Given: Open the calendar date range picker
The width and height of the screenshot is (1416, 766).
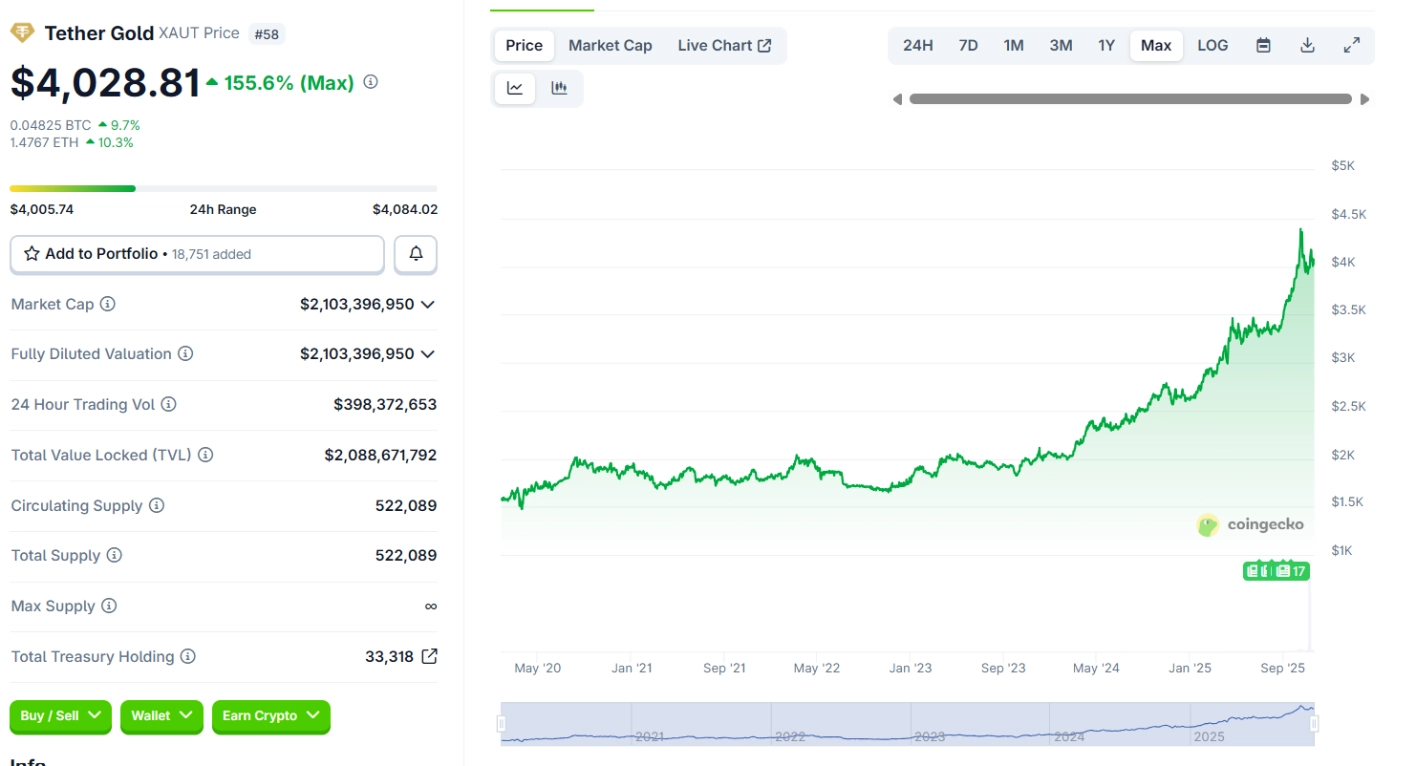Looking at the screenshot, I should [x=1263, y=45].
